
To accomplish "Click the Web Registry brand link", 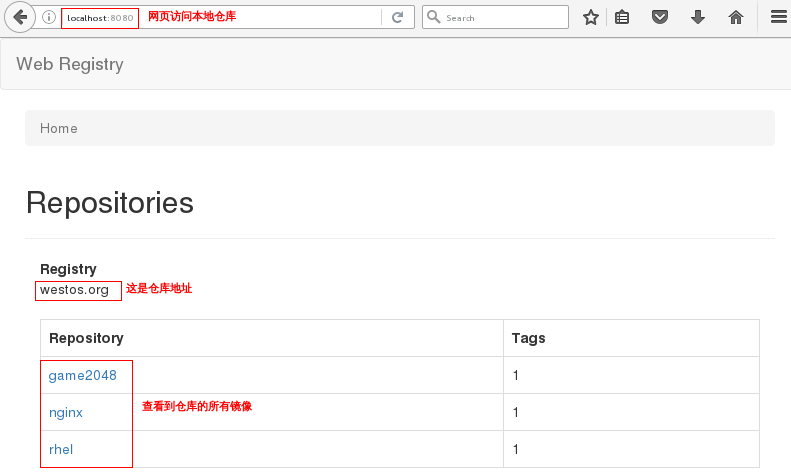I will click(x=70, y=64).
